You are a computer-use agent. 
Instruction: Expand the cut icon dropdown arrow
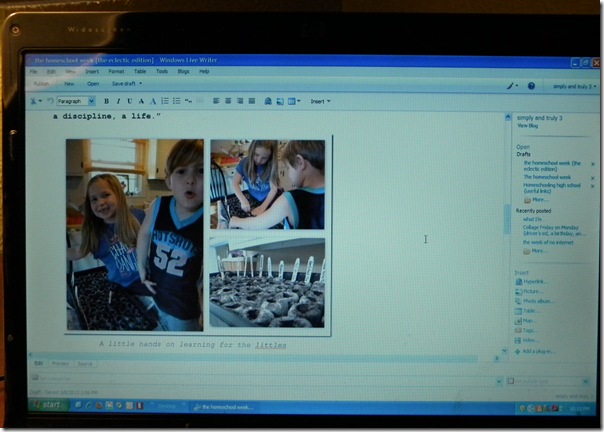click(40, 101)
